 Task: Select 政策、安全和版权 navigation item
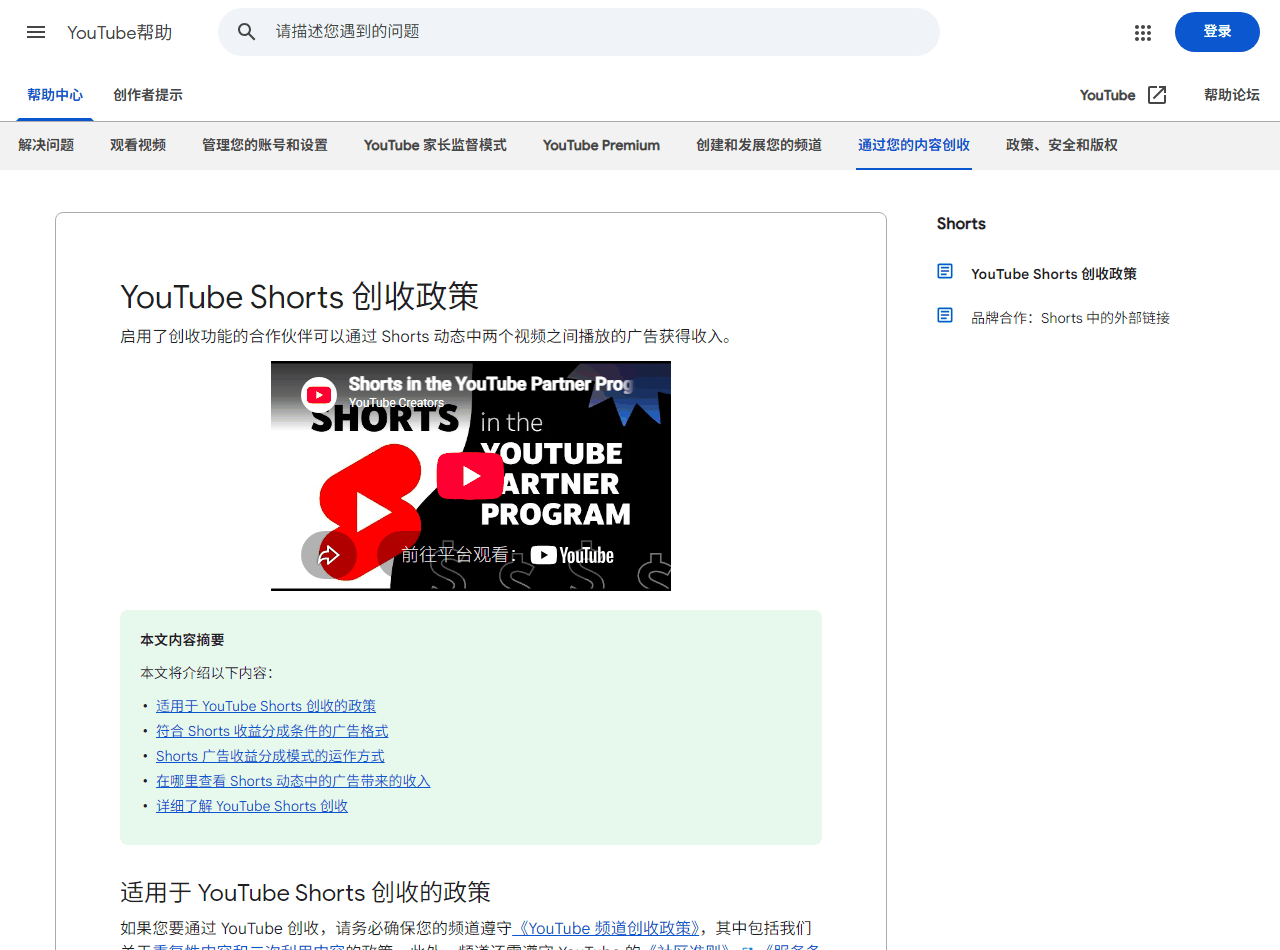point(1062,145)
